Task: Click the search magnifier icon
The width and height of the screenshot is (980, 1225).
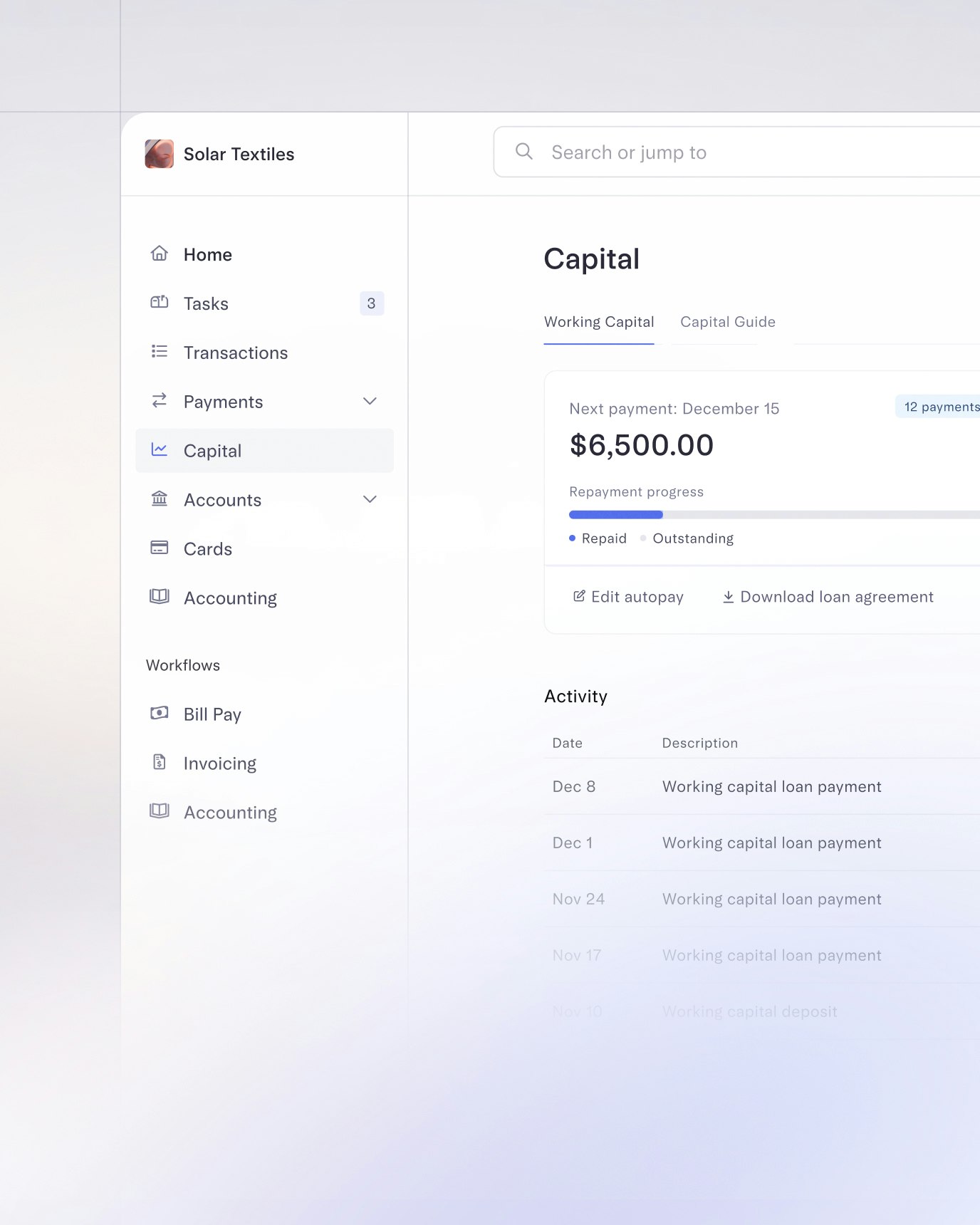Action: click(x=524, y=151)
